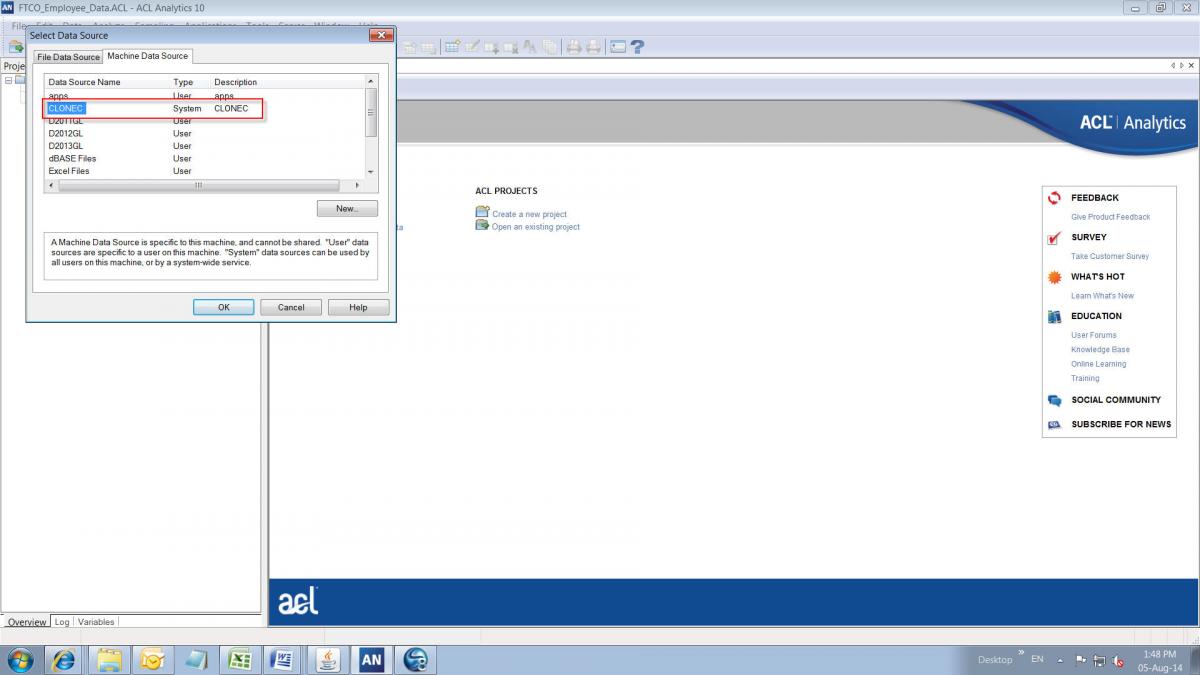Click OK in Select Data Source dialog
This screenshot has height=675, width=1200.
(x=223, y=307)
